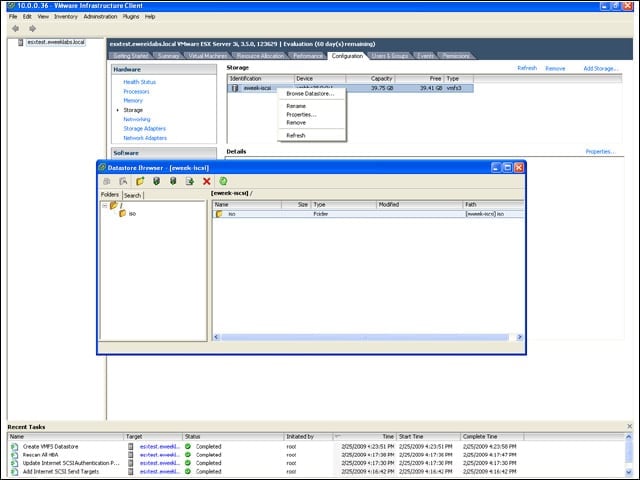The width and height of the screenshot is (640, 480).
Task: Switch to the Getting Started tab
Action: (131, 56)
